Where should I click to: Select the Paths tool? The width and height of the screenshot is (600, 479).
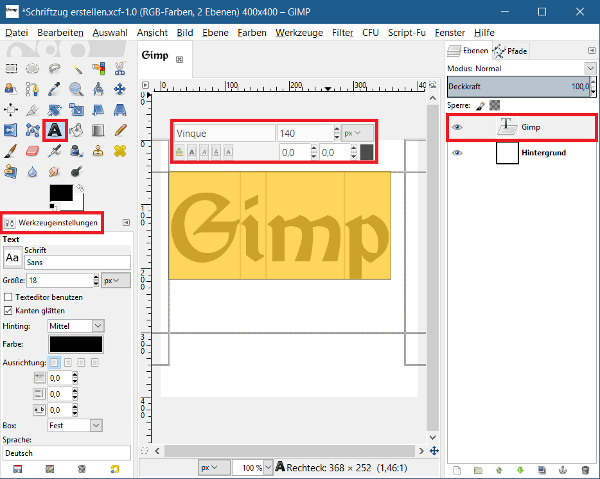[x=33, y=89]
